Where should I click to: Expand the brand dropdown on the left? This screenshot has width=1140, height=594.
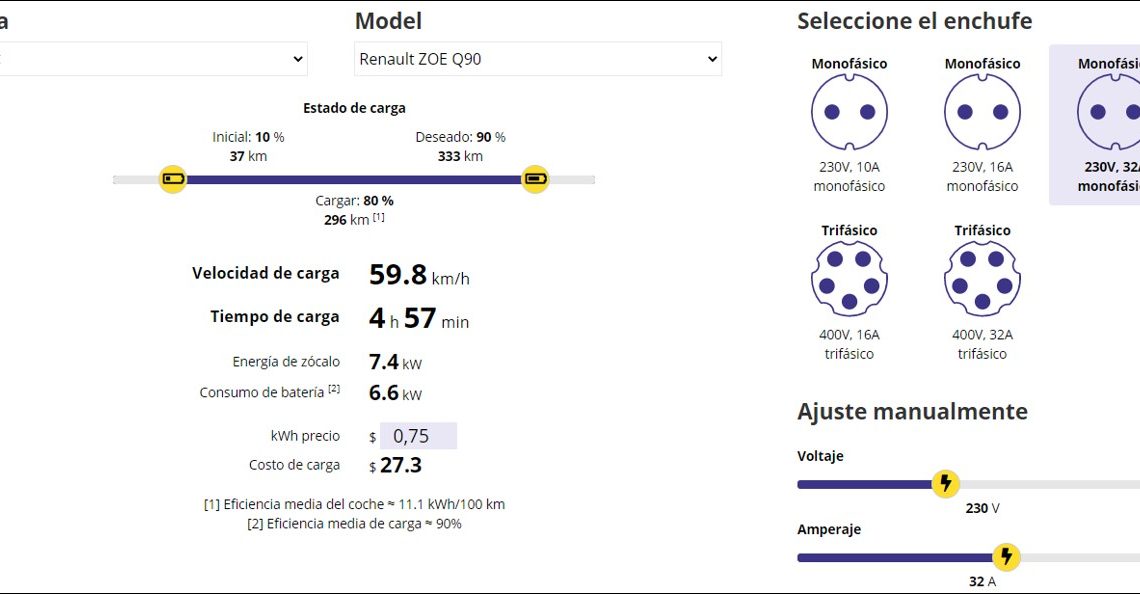(x=150, y=59)
